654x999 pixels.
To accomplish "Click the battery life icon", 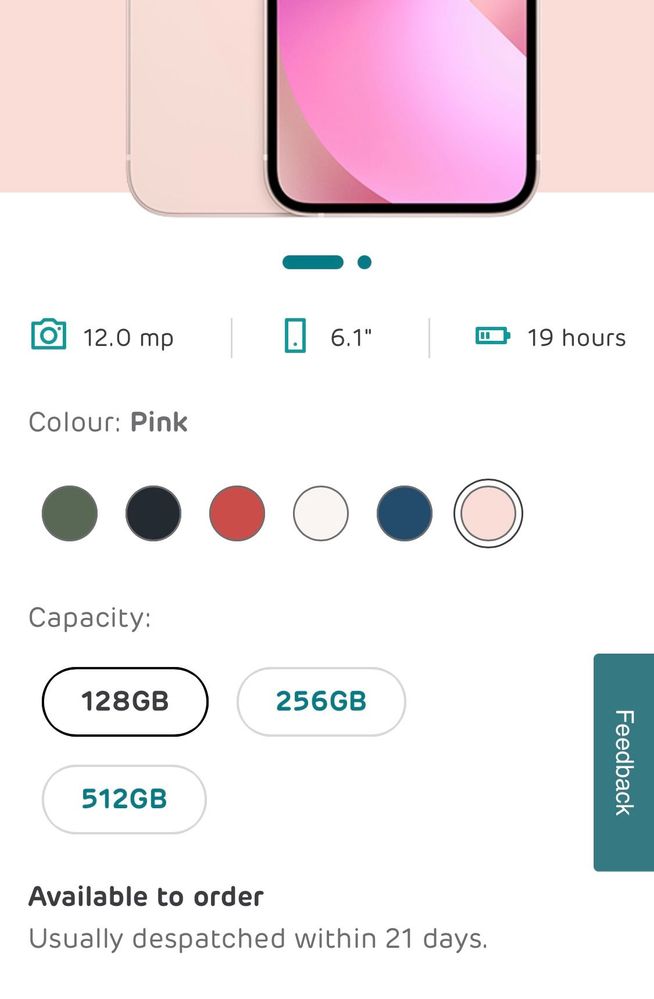I will point(493,335).
